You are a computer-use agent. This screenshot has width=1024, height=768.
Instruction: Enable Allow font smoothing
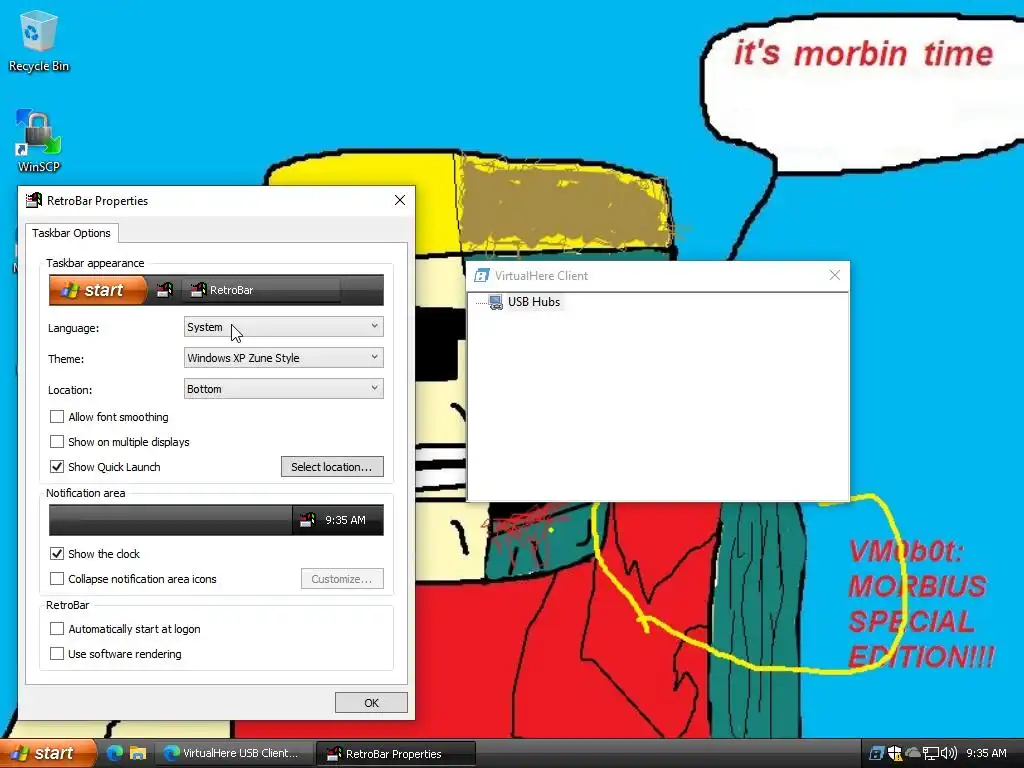point(57,417)
